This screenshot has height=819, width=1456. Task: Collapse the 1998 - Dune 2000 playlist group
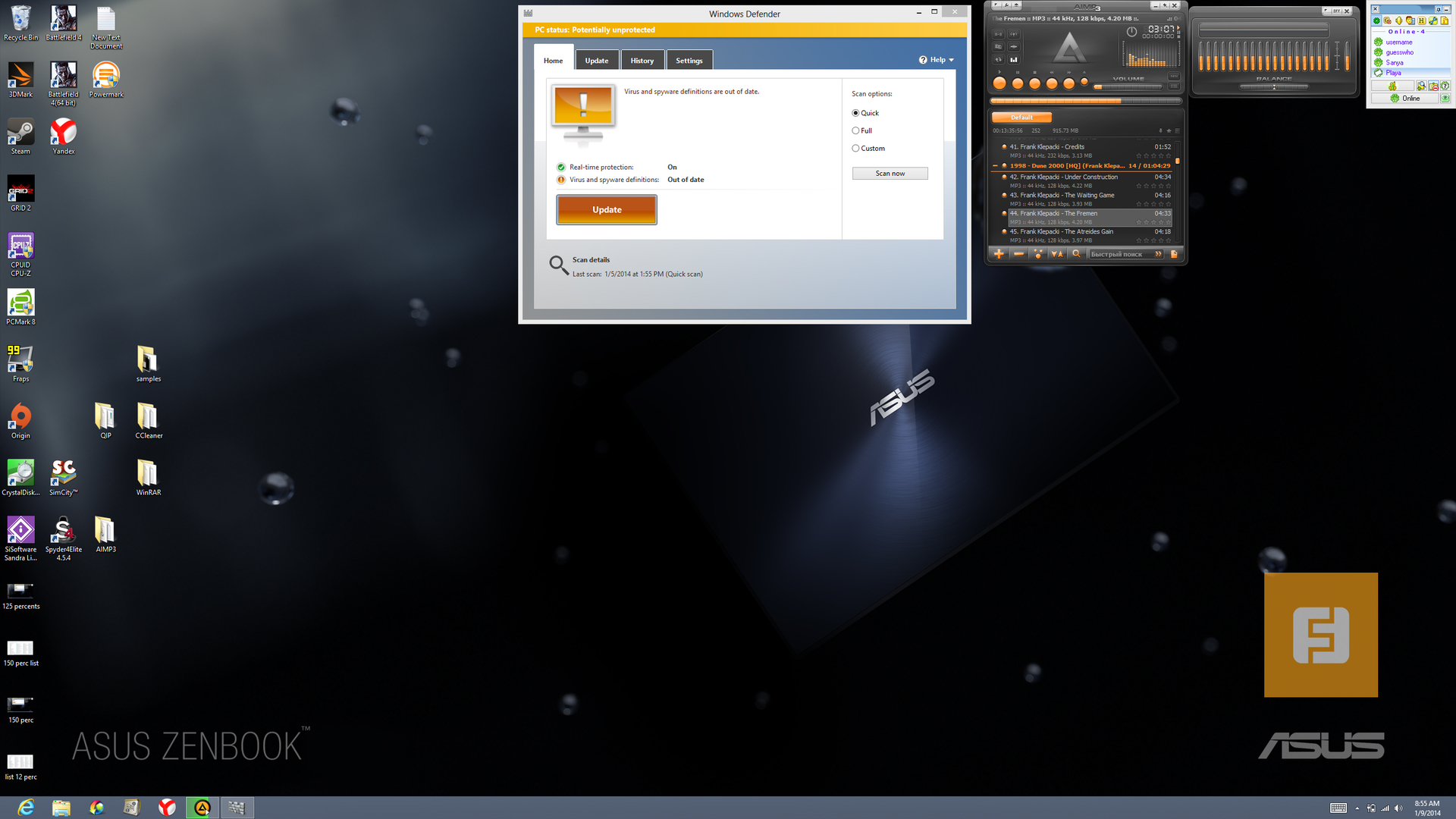pos(995,165)
